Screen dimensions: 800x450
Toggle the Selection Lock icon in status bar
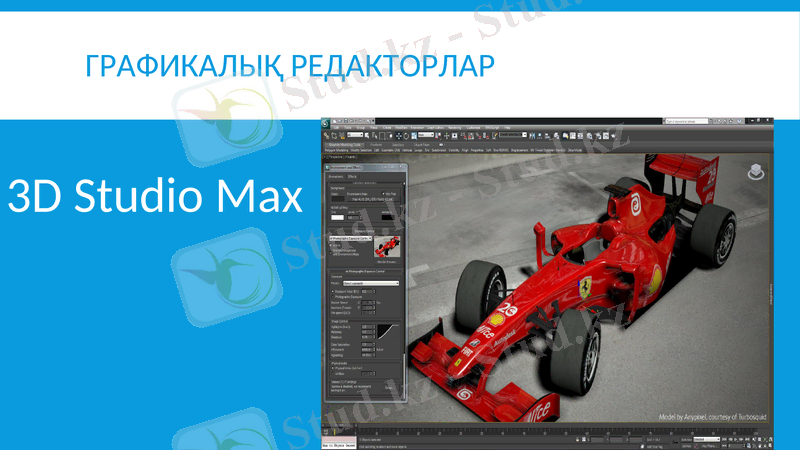pos(578,439)
